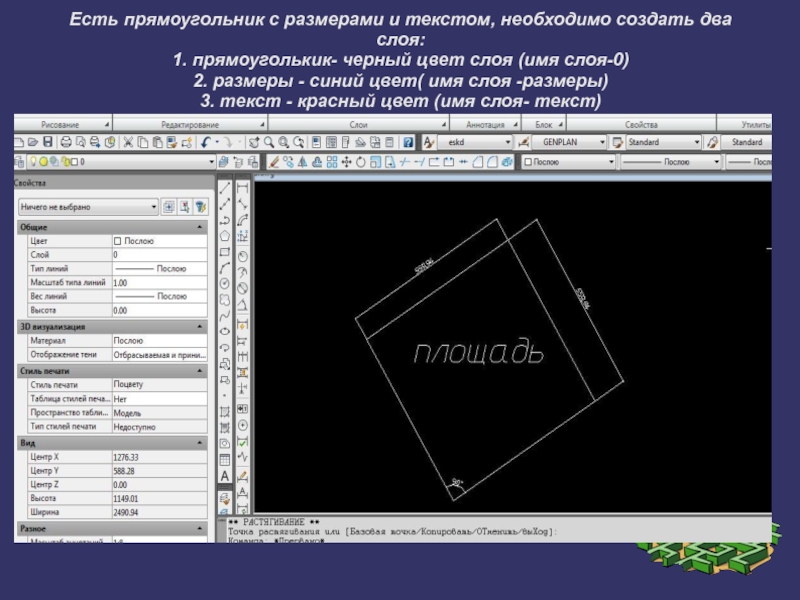
Task: Click the Dimension Style icon beside GENPLAN
Action: tap(523, 142)
